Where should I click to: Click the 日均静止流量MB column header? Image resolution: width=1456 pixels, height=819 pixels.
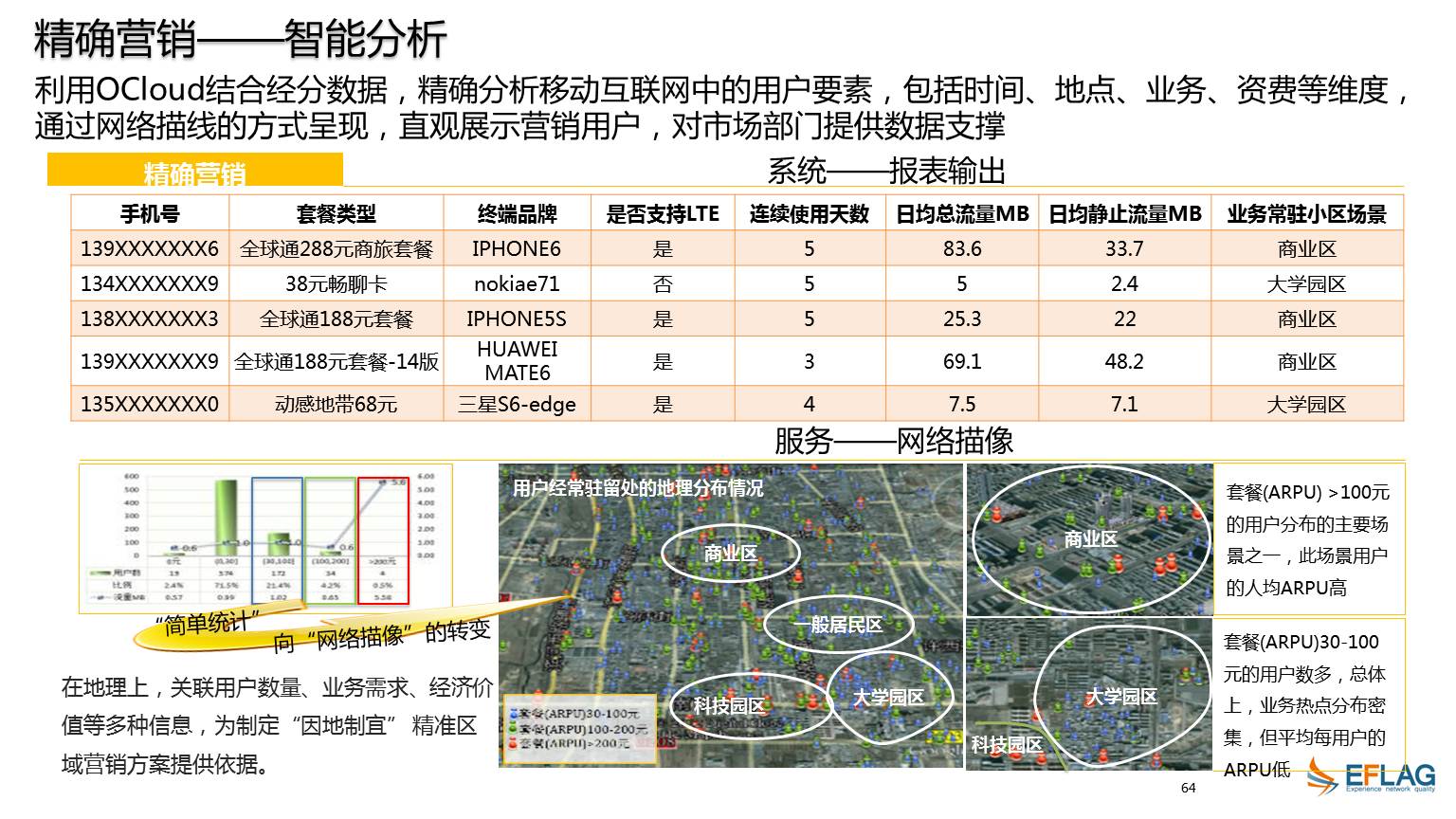1125,214
